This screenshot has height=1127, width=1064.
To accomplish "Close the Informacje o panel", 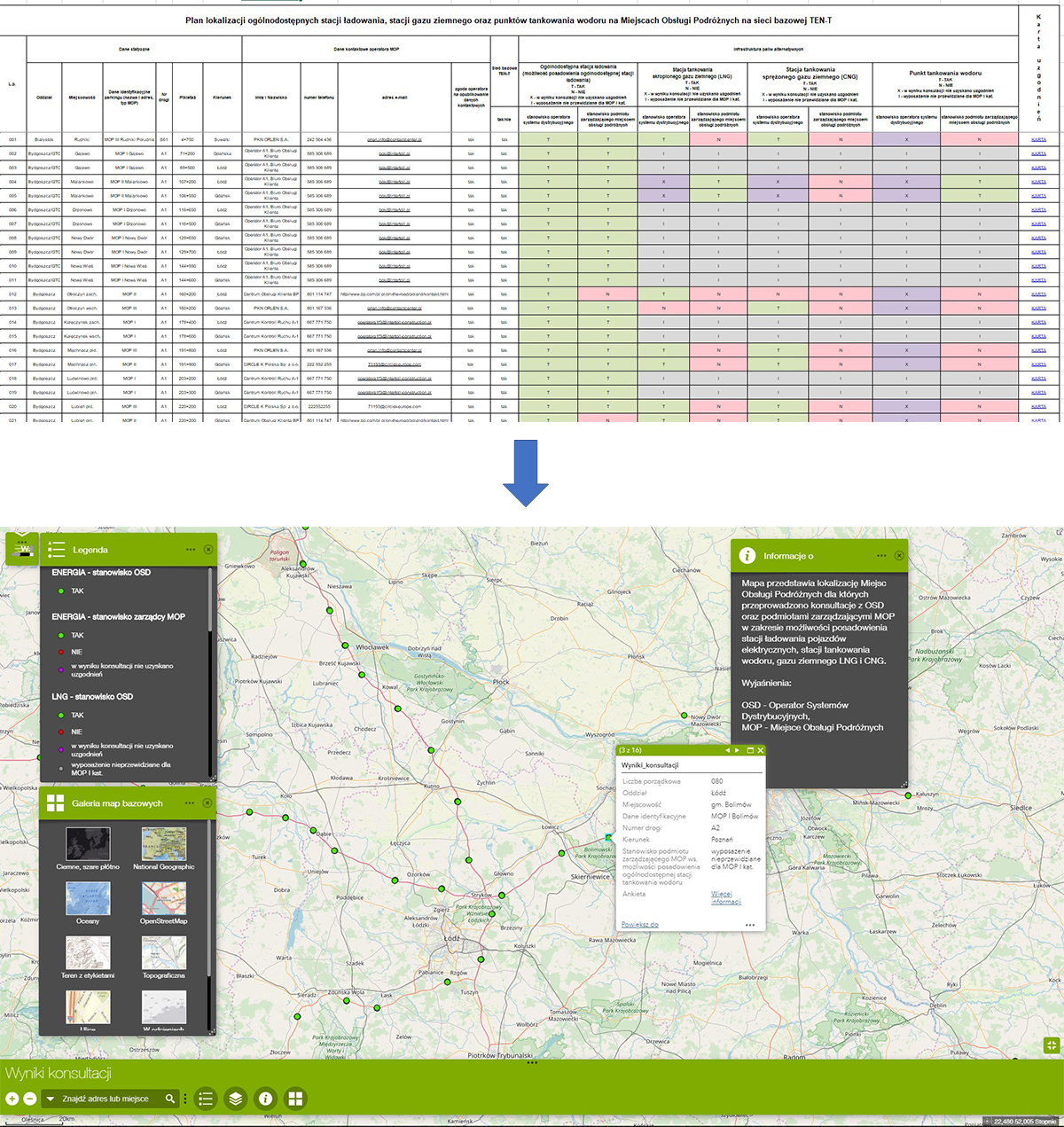I will pyautogui.click(x=899, y=556).
